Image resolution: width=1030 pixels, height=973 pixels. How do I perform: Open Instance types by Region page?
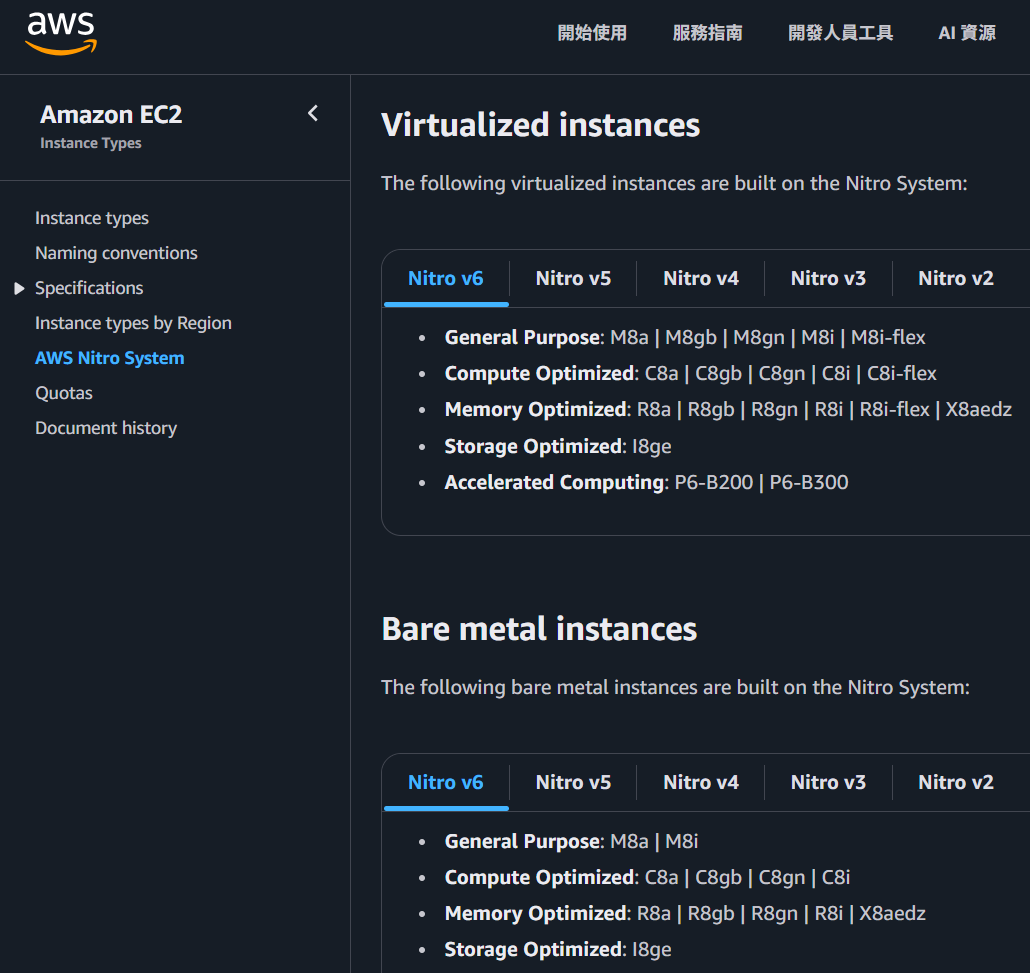[x=133, y=323]
